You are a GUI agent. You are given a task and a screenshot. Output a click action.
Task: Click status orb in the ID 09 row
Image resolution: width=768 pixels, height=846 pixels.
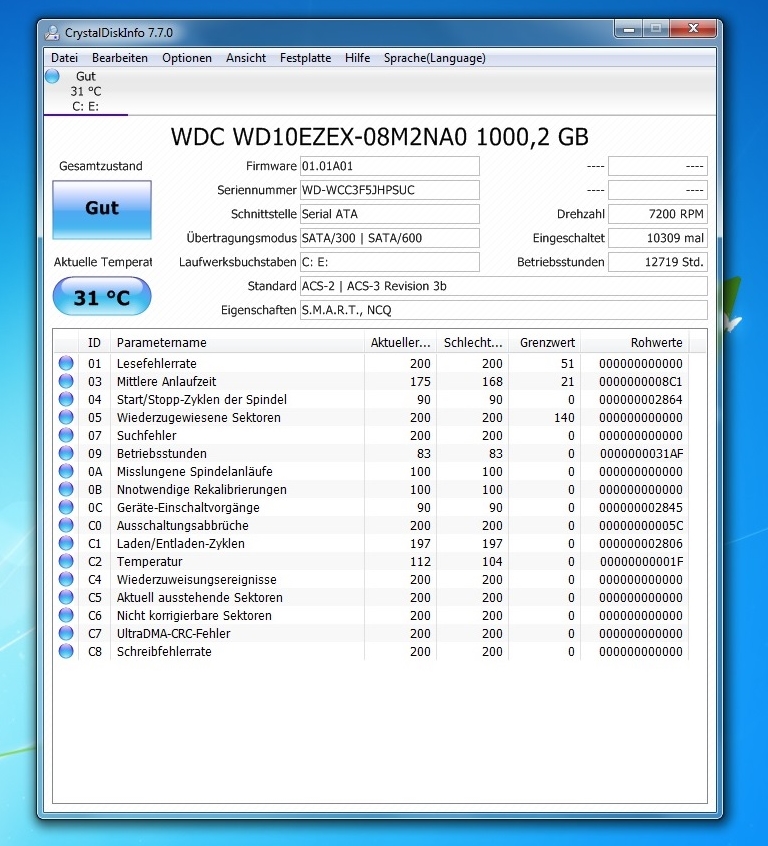pyautogui.click(x=66, y=453)
